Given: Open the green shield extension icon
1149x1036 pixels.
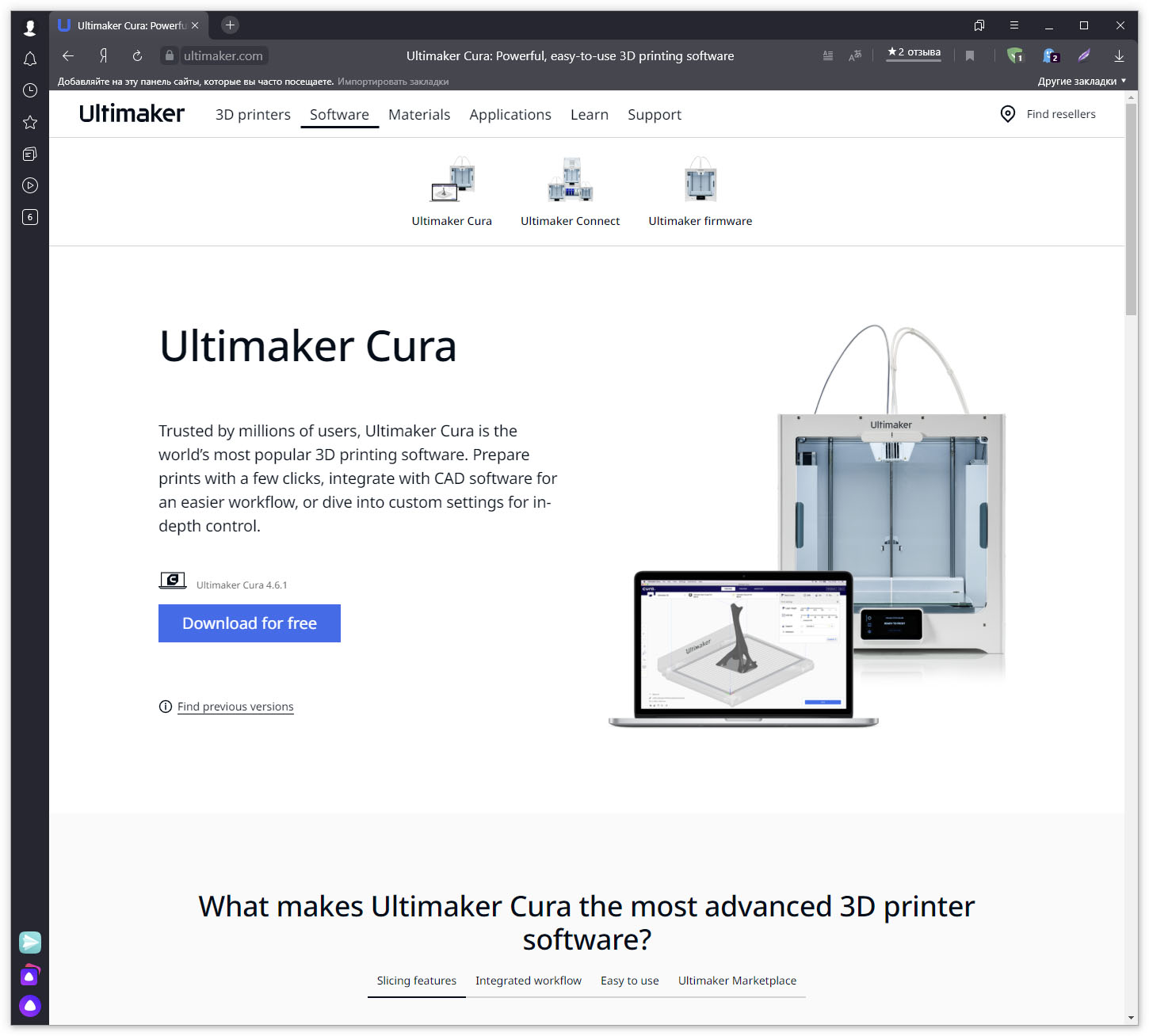Looking at the screenshot, I should pyautogui.click(x=1015, y=55).
